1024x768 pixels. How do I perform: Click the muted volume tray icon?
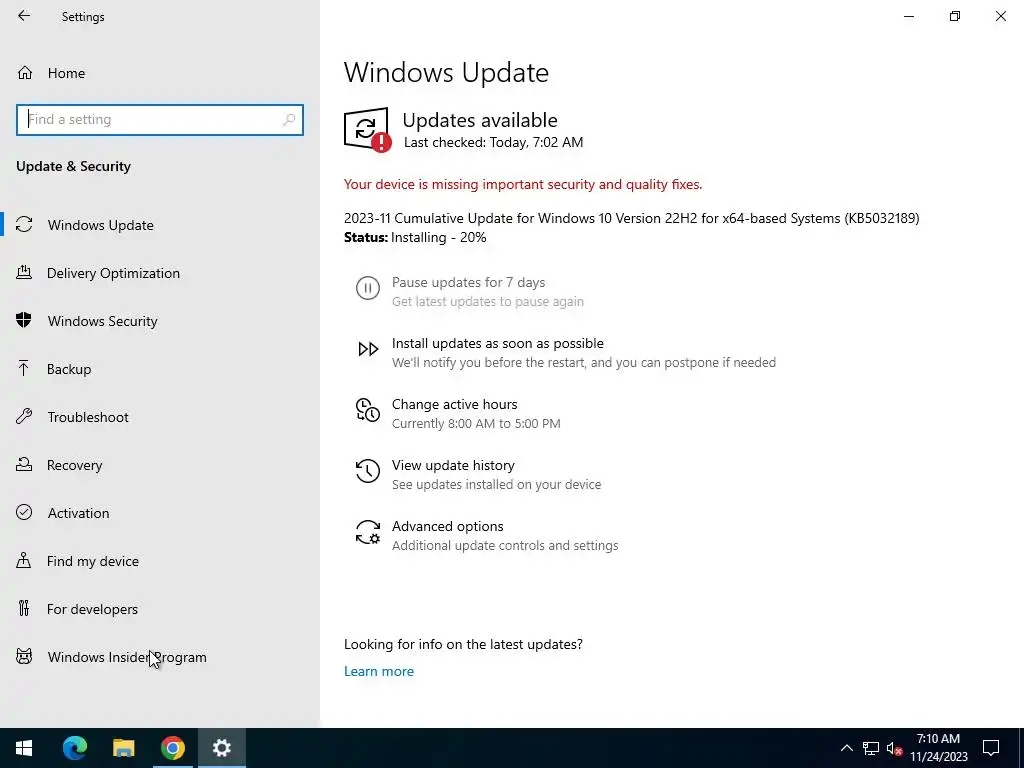click(894, 748)
